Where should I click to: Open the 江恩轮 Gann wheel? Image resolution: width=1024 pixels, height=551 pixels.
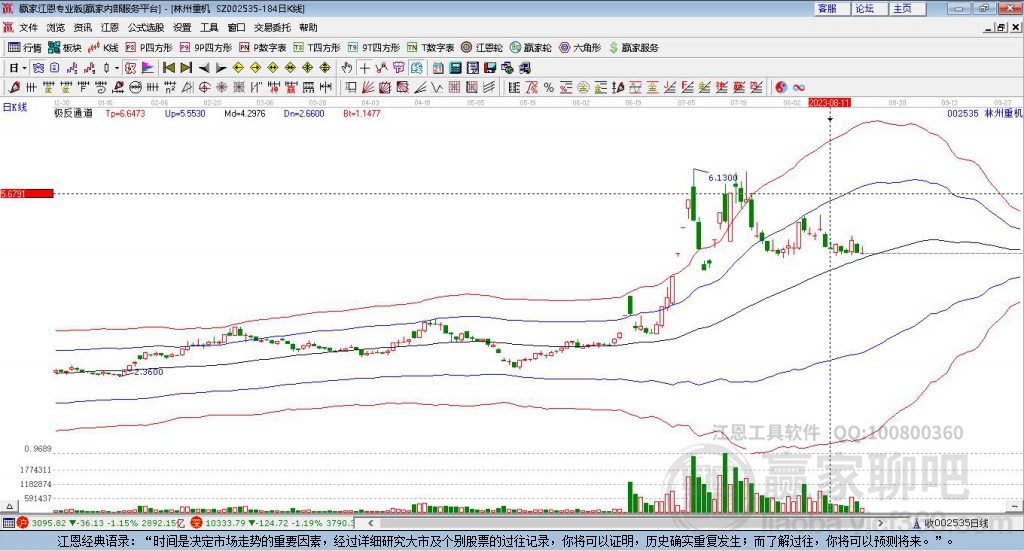[x=482, y=48]
